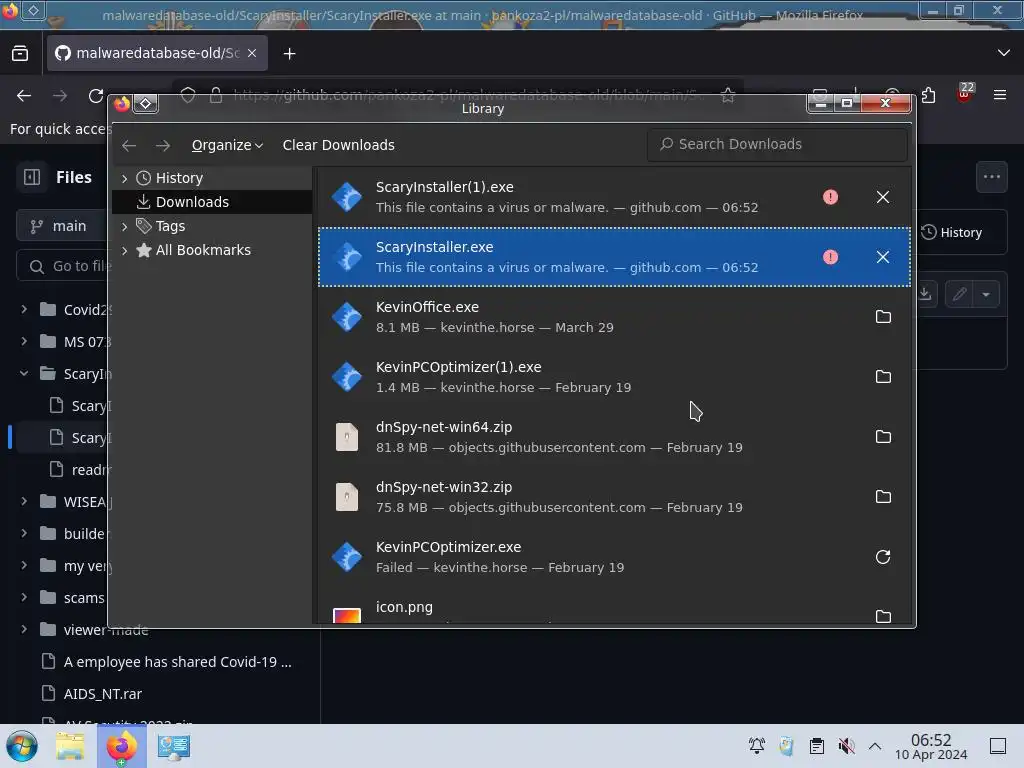Image resolution: width=1024 pixels, height=768 pixels.
Task: Show dnSpy-net-win32.zip in folder
Action: pyautogui.click(x=882, y=497)
